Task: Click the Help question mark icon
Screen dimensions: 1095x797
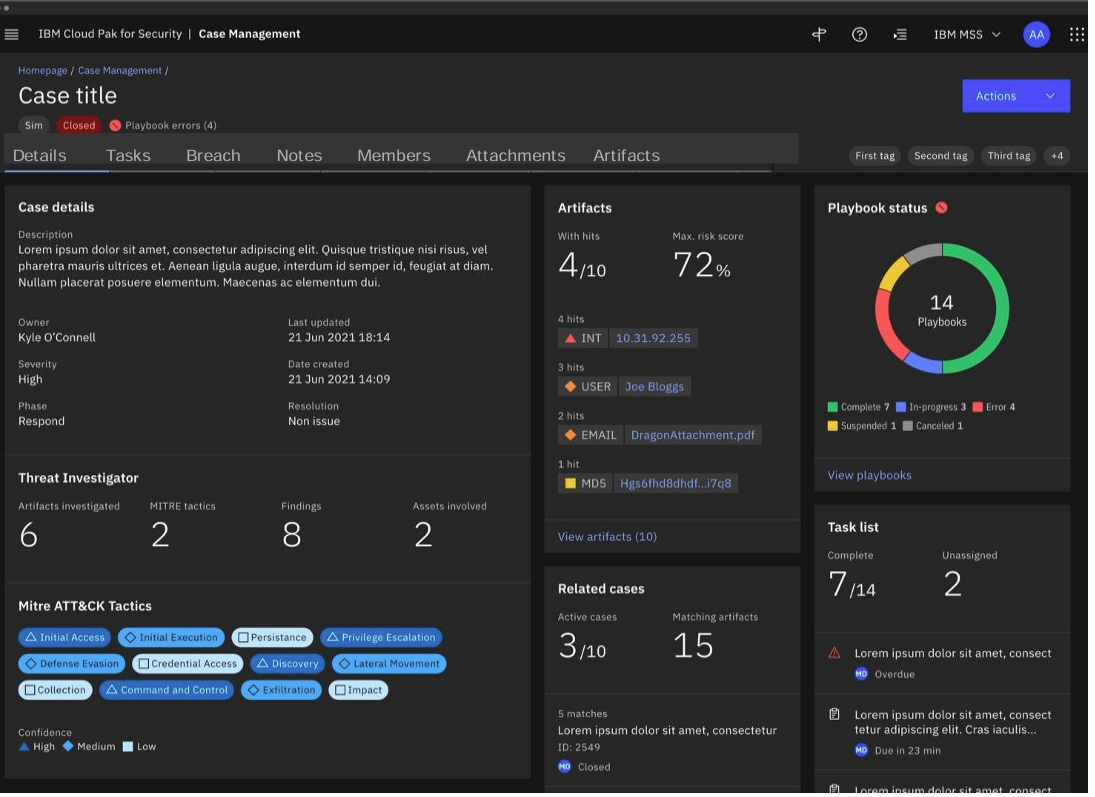Action: click(x=858, y=33)
